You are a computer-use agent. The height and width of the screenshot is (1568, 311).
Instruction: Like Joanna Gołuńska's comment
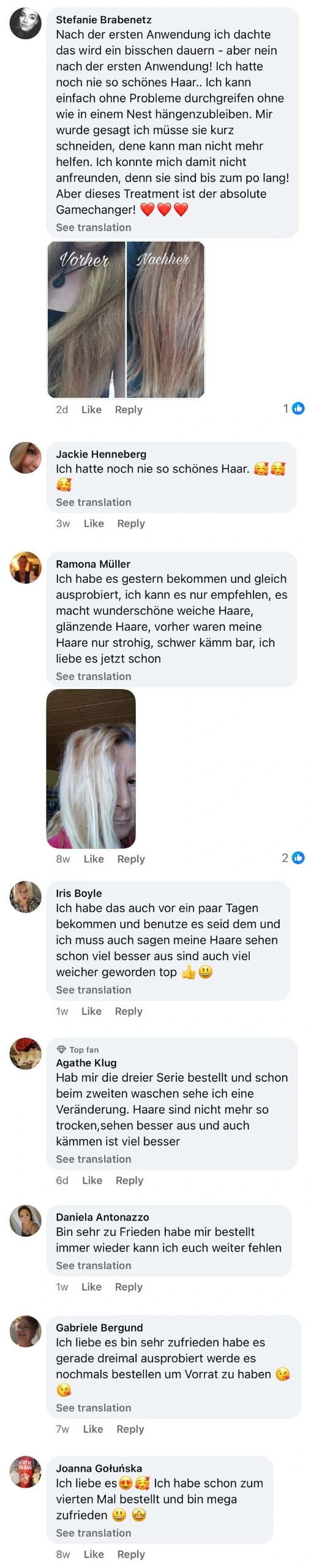94,1553
